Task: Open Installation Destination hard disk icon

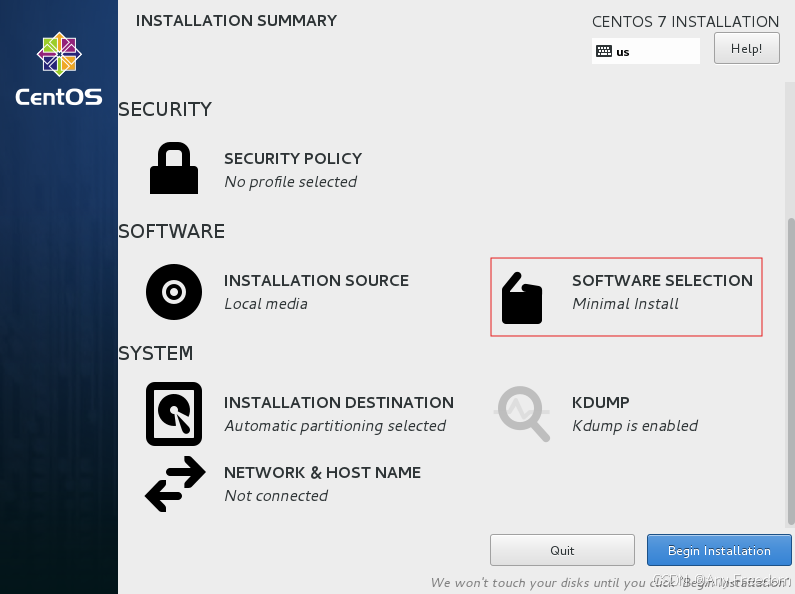Action: 174,414
